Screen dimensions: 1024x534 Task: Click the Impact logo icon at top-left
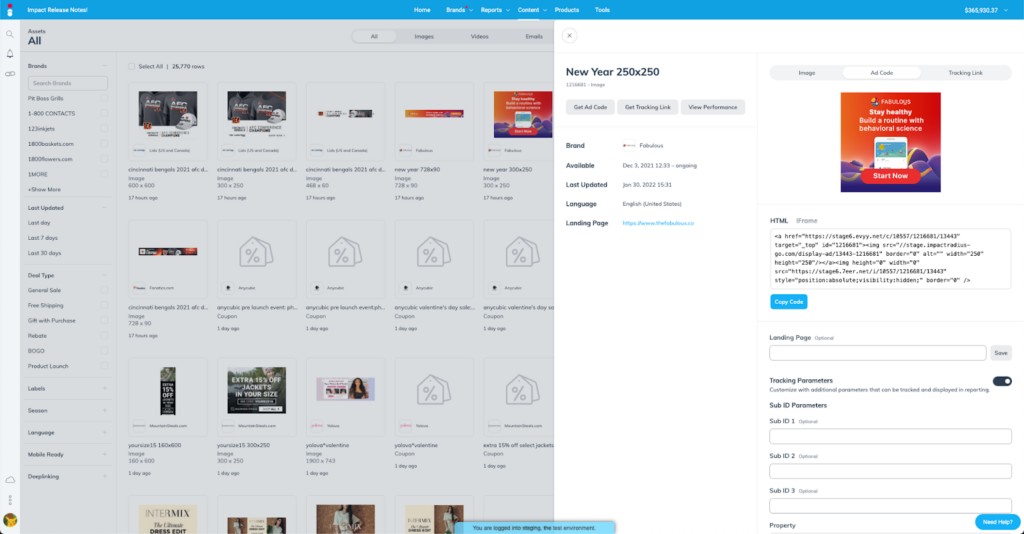10,9
